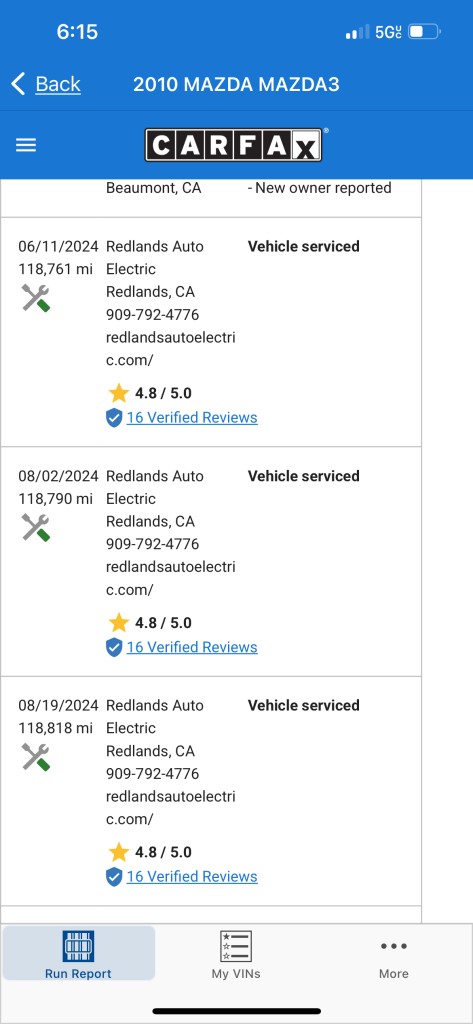Click service wrench icon for 08/02/2024
The height and width of the screenshot is (1024, 473).
point(35,528)
